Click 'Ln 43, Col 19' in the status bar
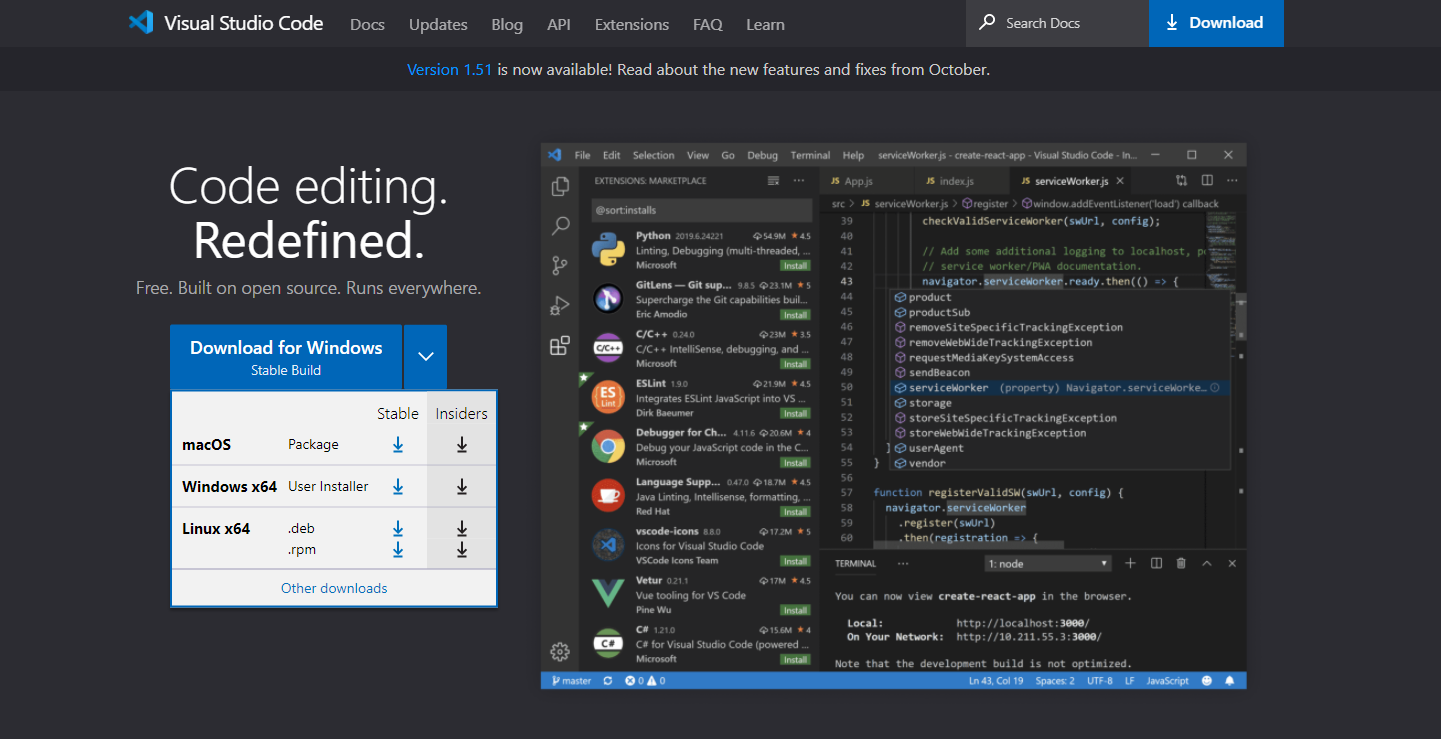This screenshot has width=1441, height=739. [996, 681]
